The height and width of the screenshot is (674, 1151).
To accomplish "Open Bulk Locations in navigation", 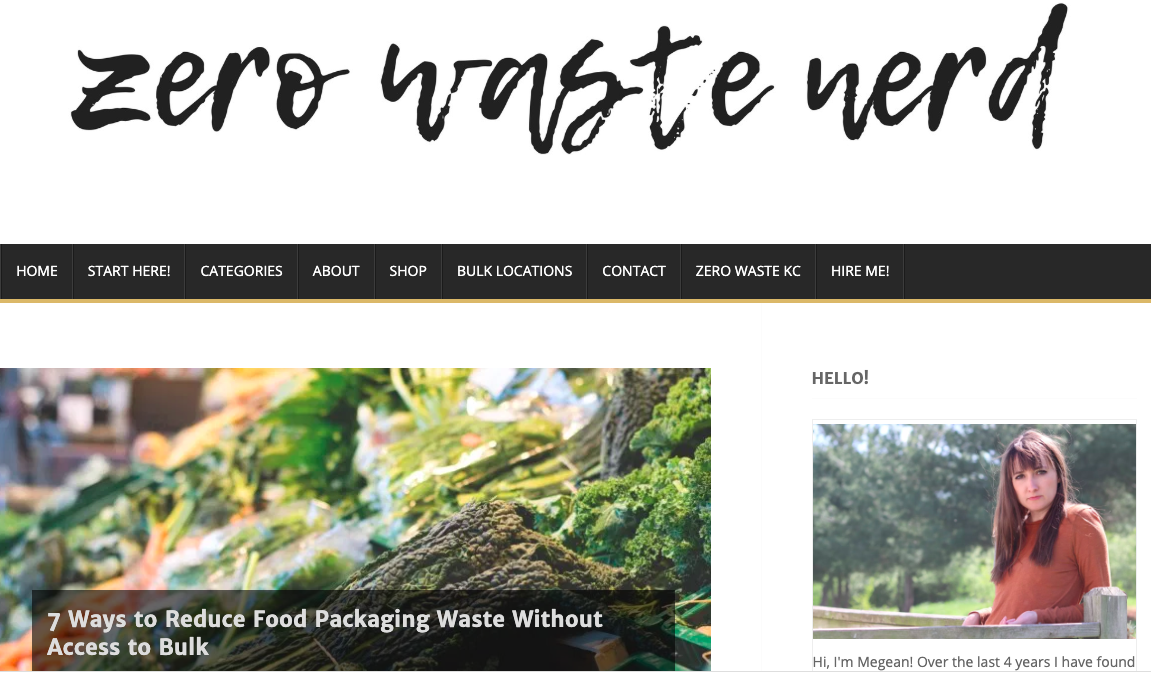I will click(x=514, y=271).
